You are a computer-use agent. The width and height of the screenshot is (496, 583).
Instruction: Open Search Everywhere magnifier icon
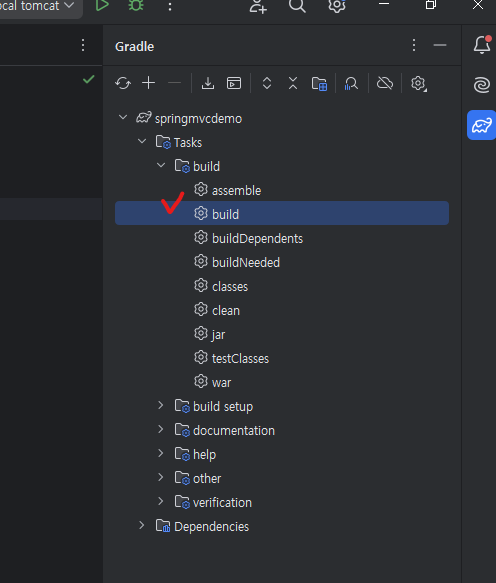(x=297, y=6)
